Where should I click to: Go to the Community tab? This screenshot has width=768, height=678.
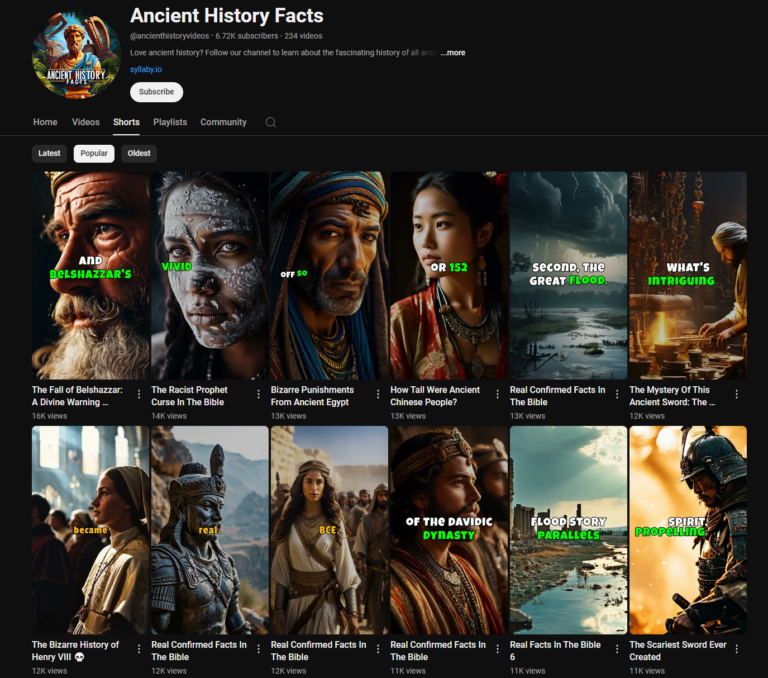coord(223,122)
